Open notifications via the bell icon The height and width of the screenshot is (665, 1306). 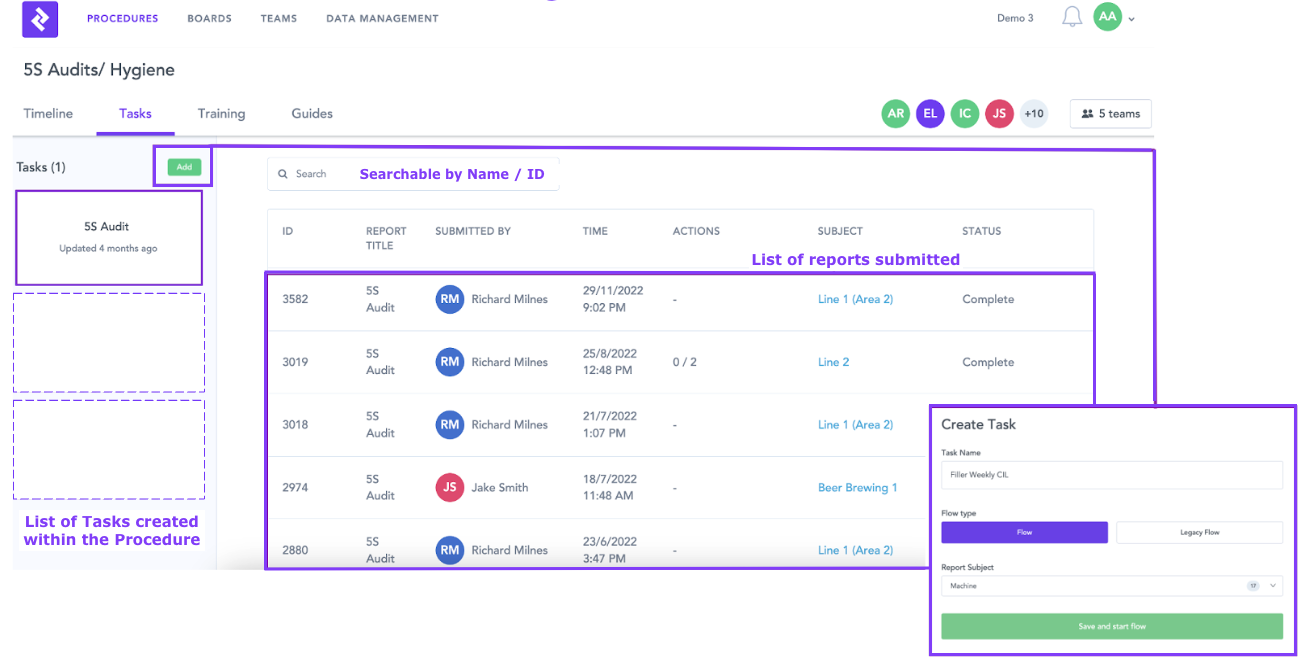(x=1070, y=17)
